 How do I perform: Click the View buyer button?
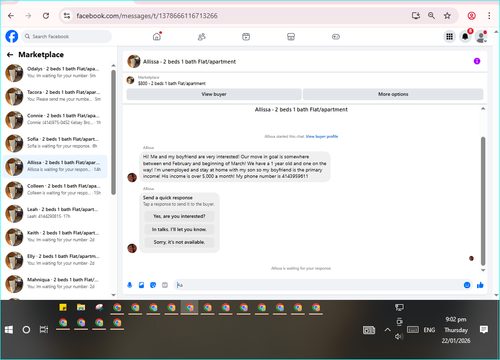tap(214, 94)
